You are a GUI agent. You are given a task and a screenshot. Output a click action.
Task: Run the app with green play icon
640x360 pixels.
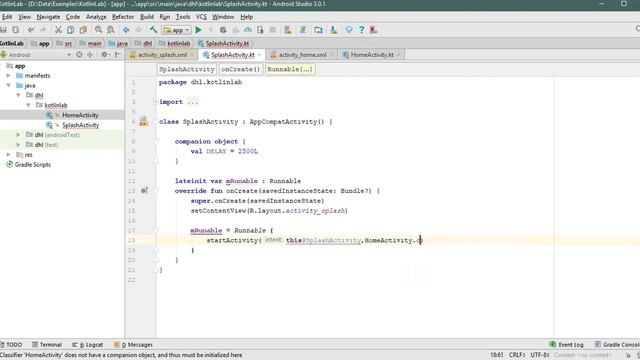(198, 30)
